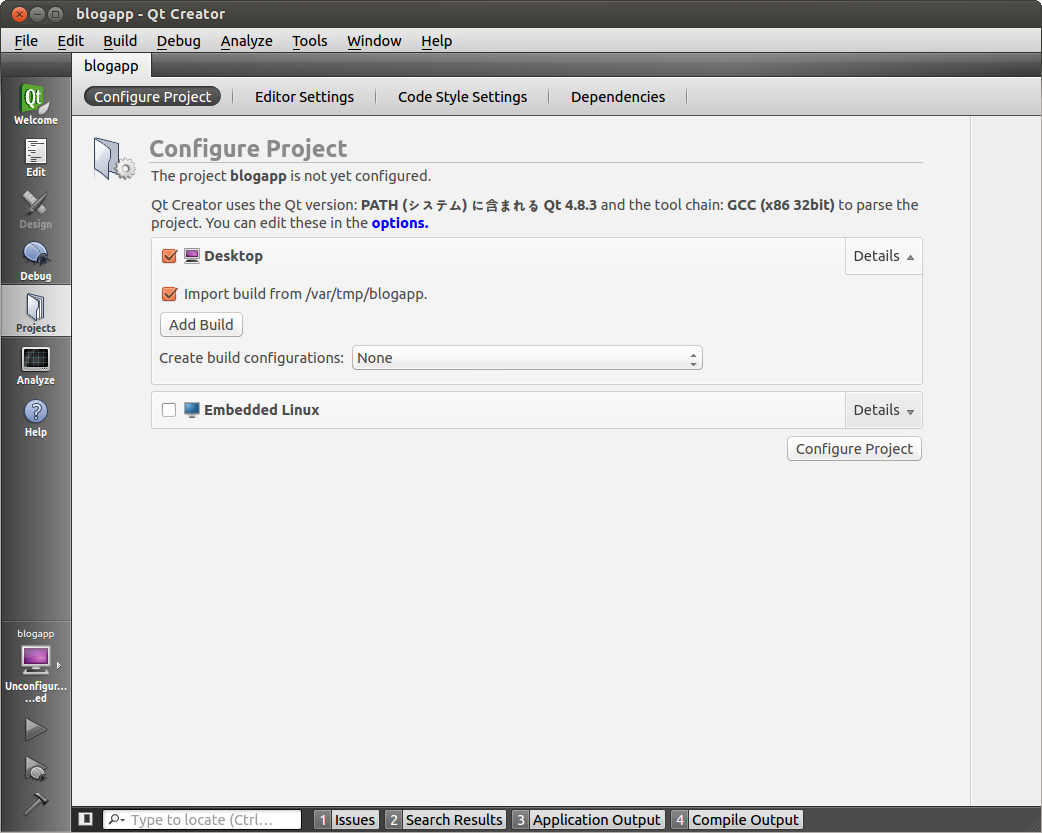1042x833 pixels.
Task: Switch to Dependencies tab
Action: [x=618, y=96]
